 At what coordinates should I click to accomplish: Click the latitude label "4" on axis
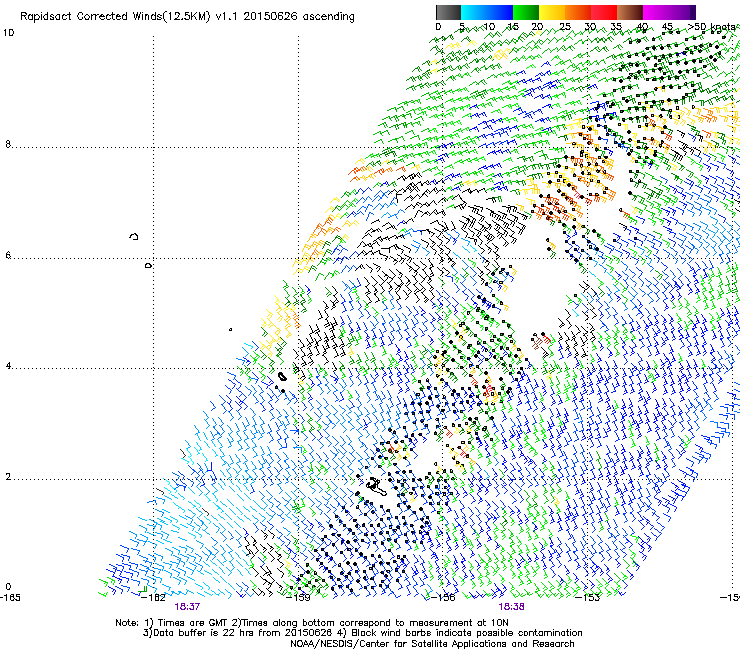pyautogui.click(x=8, y=366)
